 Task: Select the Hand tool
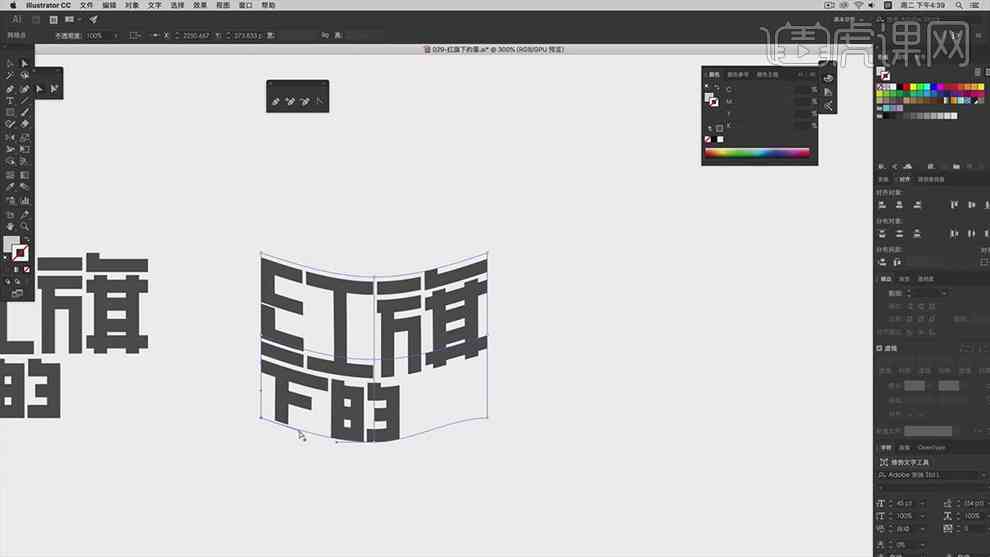10,227
